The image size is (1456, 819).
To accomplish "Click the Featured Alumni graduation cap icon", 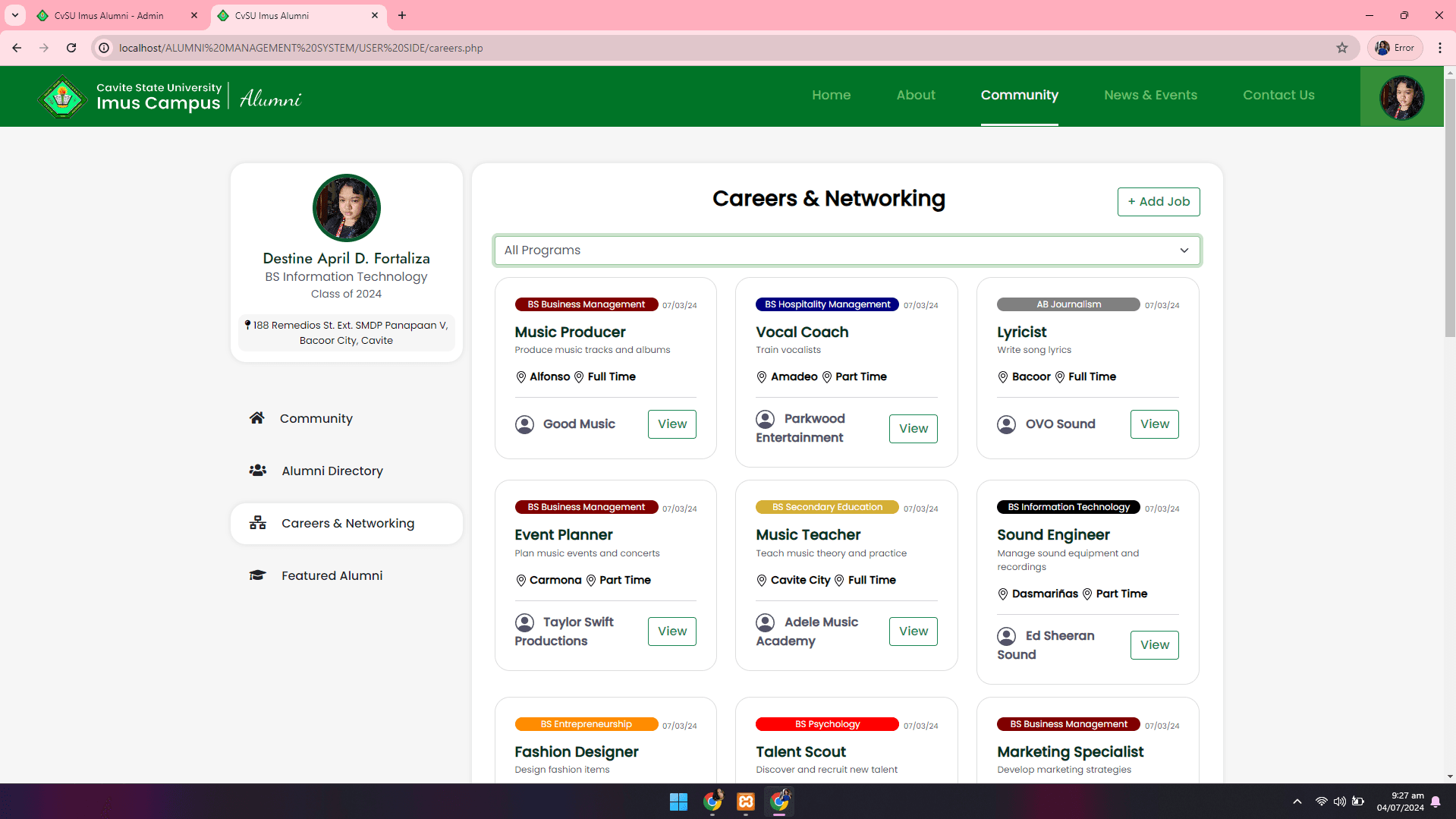I will coord(258,575).
